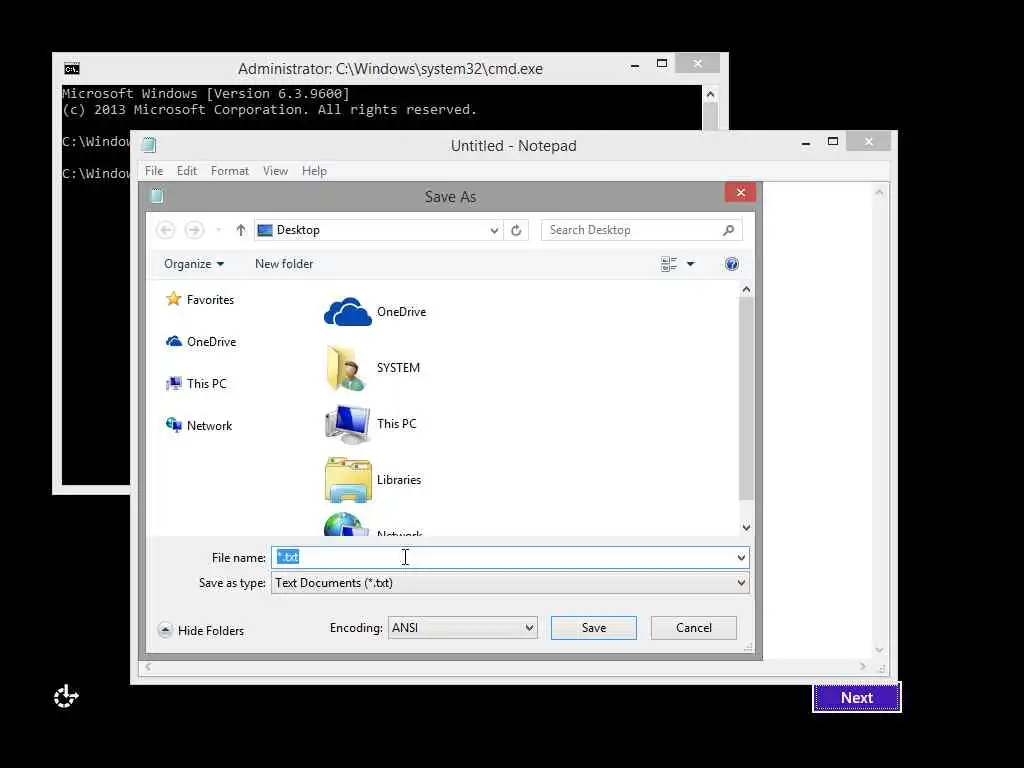Image resolution: width=1024 pixels, height=768 pixels.
Task: Maximize the cmd.exe window
Action: tap(662, 63)
